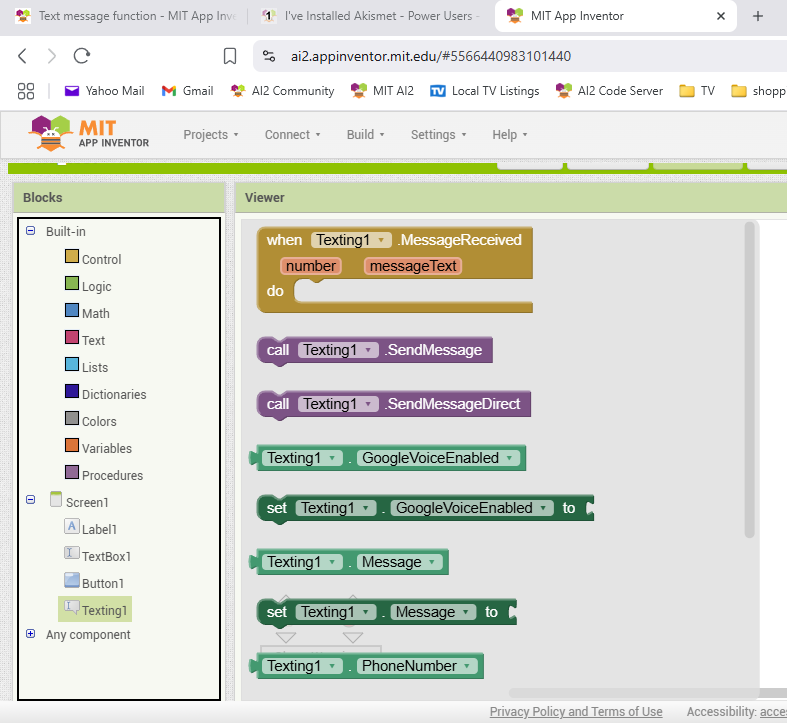Close the MIT App Inventor tab
The width and height of the screenshot is (787, 723).
tap(721, 16)
